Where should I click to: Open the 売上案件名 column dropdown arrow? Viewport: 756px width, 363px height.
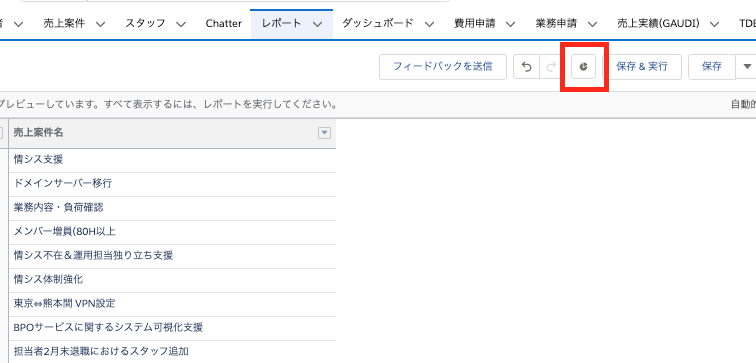(x=324, y=133)
